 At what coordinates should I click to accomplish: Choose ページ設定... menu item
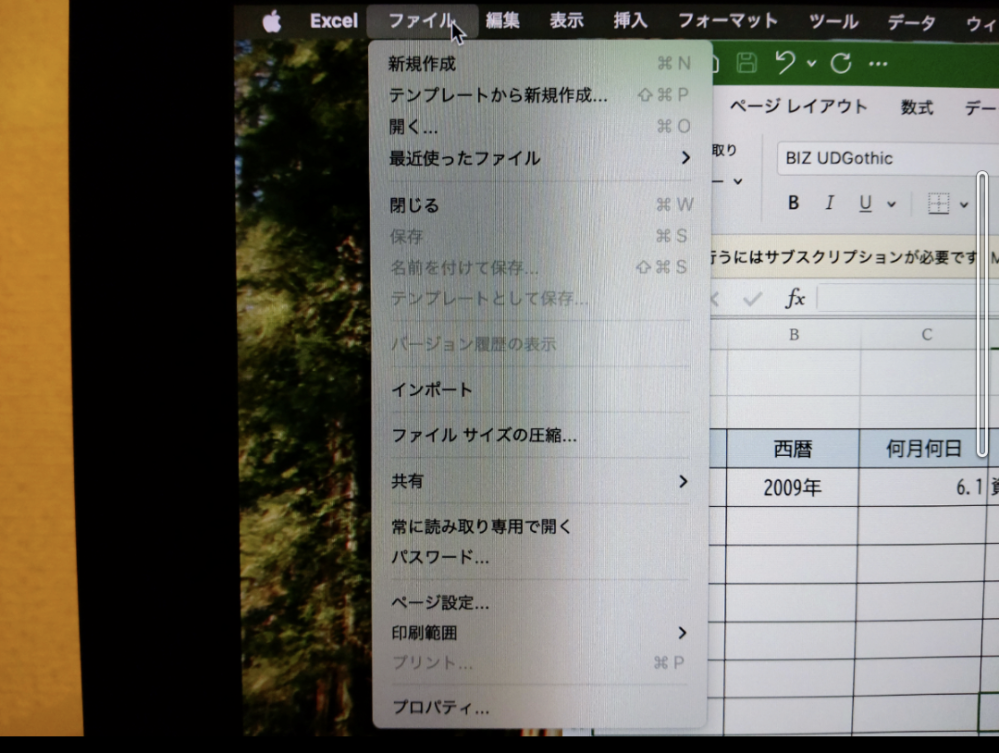(540, 602)
